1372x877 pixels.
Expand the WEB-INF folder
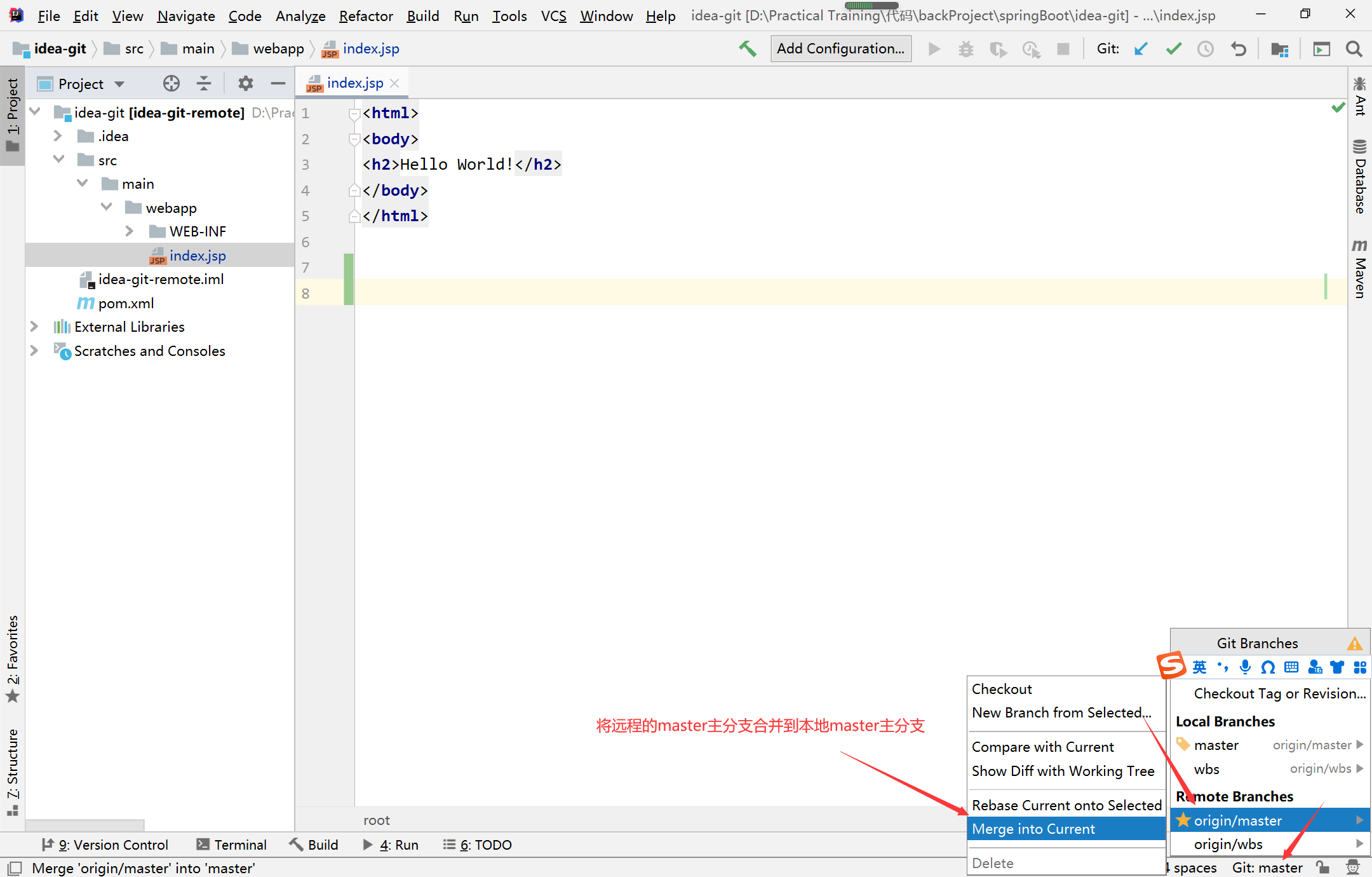pyautogui.click(x=130, y=231)
